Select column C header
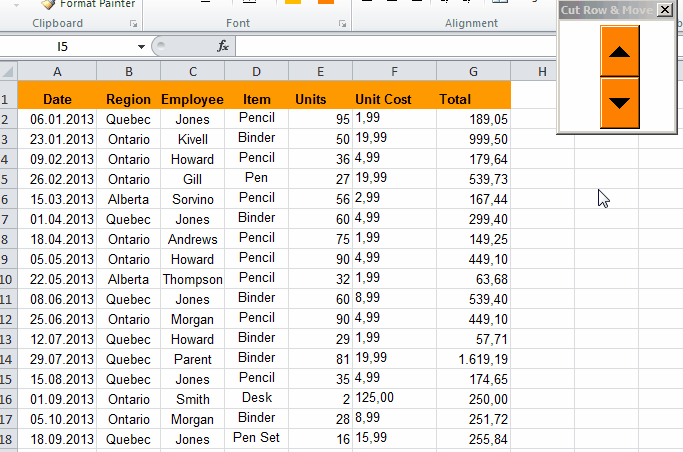Viewport: 683px width, 452px height. click(x=193, y=71)
